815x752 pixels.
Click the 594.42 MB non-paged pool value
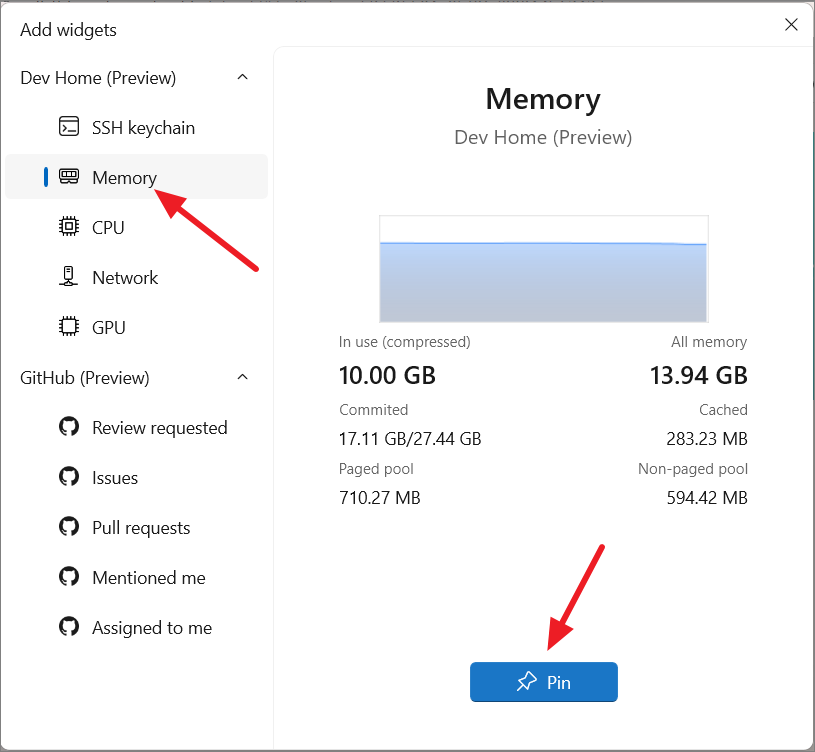(x=707, y=497)
